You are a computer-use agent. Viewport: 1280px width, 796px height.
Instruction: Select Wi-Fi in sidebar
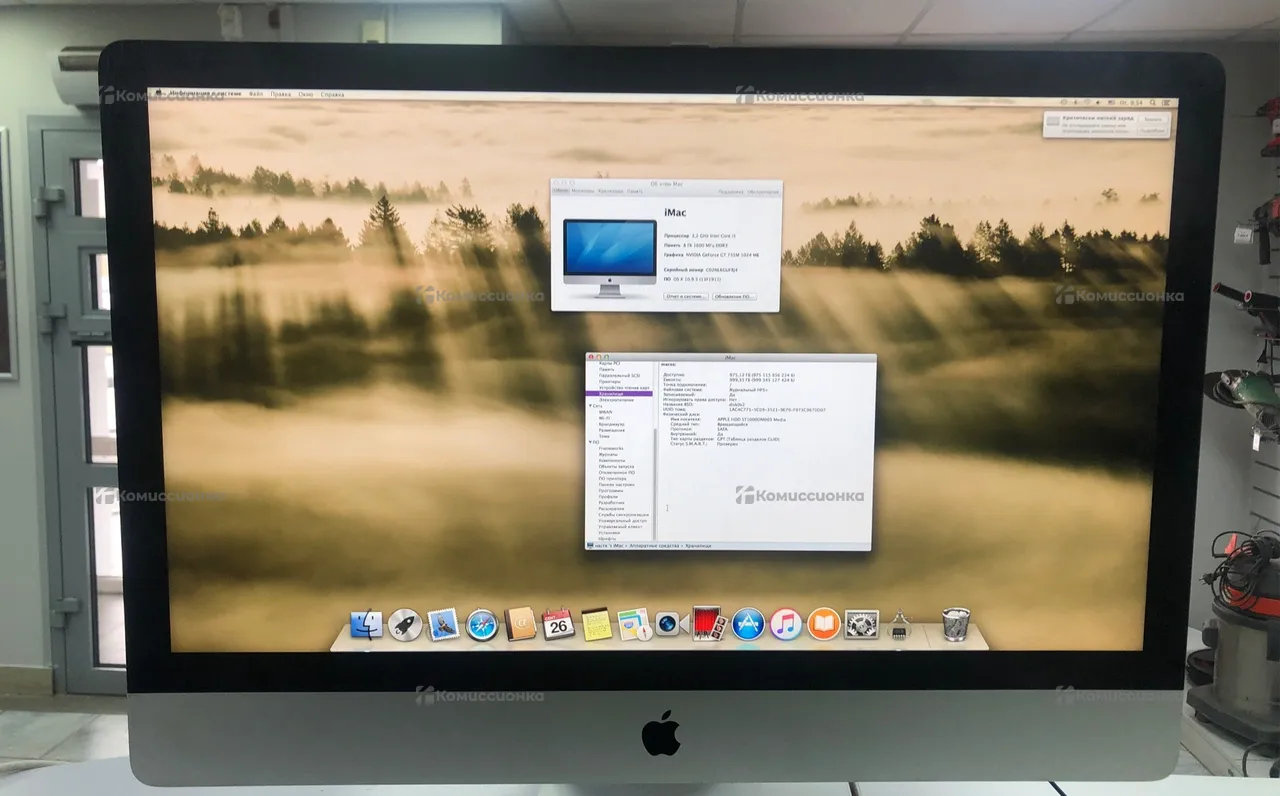pos(604,418)
